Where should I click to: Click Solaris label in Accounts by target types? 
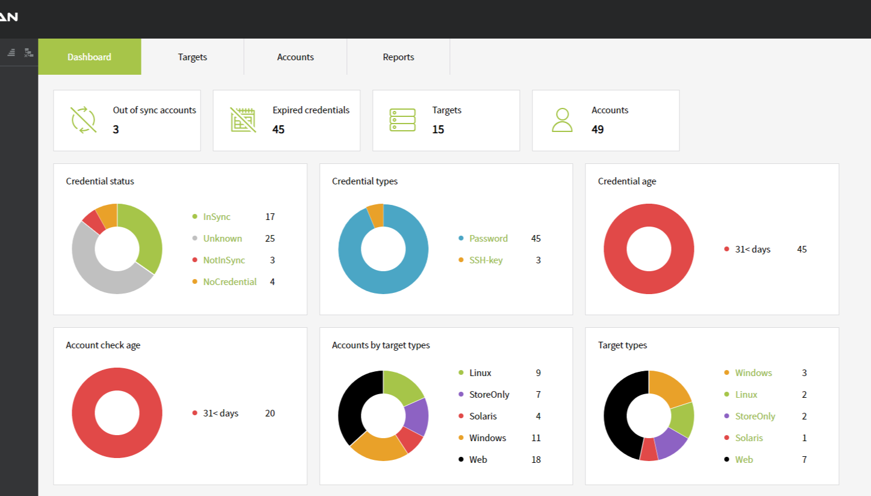483,416
